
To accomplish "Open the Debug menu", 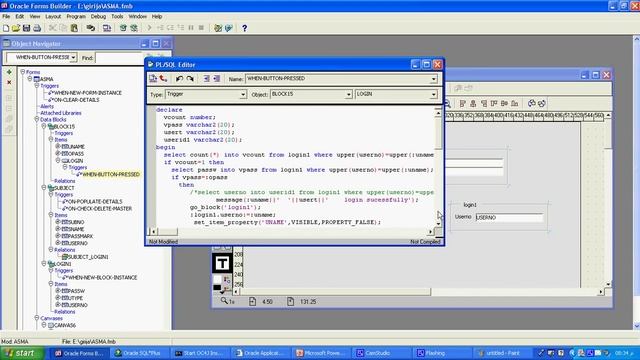I will 98,16.
